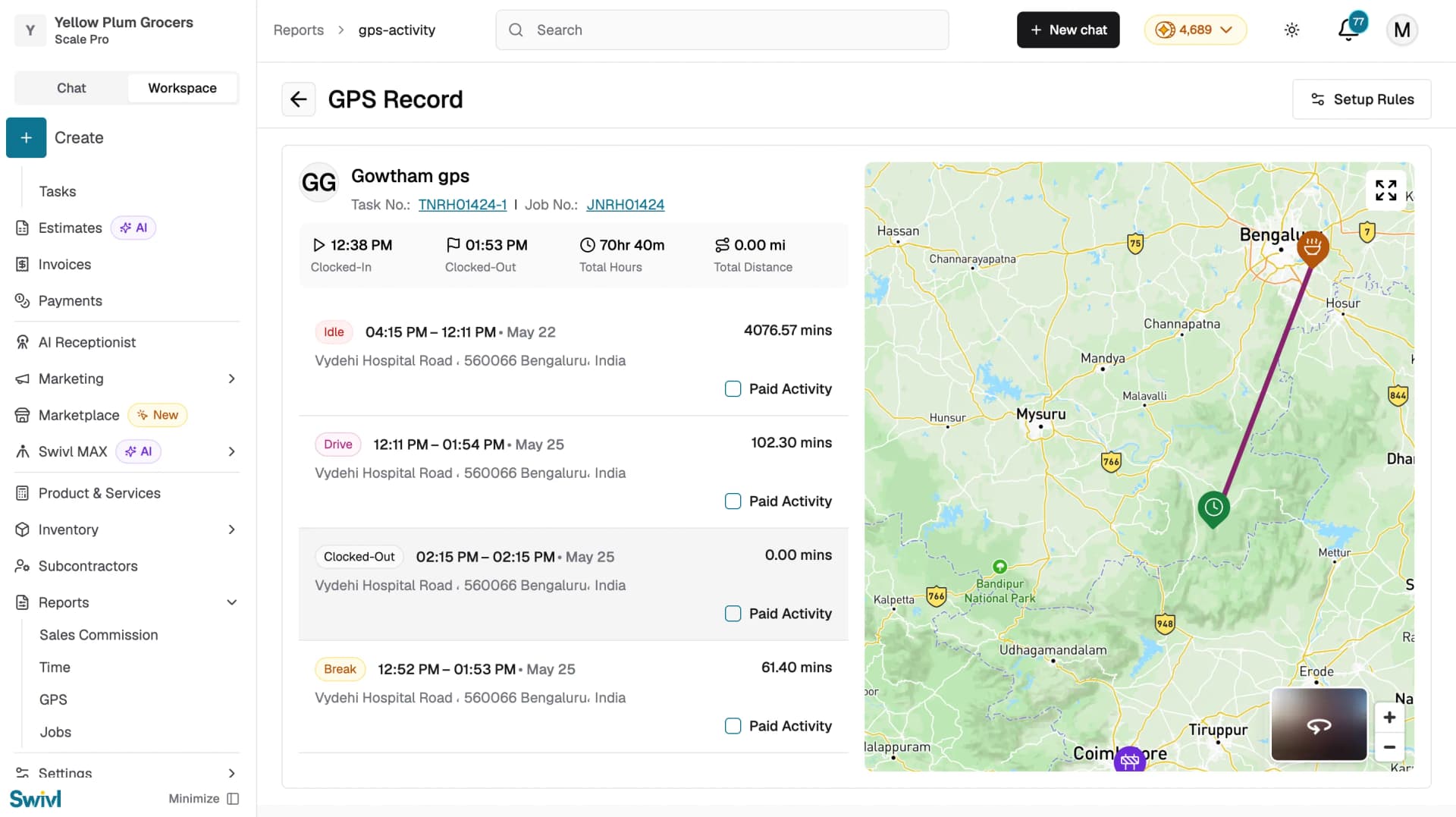Viewport: 1456px width, 817px height.
Task: Click the Invoices icon in sidebar
Action: (x=23, y=264)
